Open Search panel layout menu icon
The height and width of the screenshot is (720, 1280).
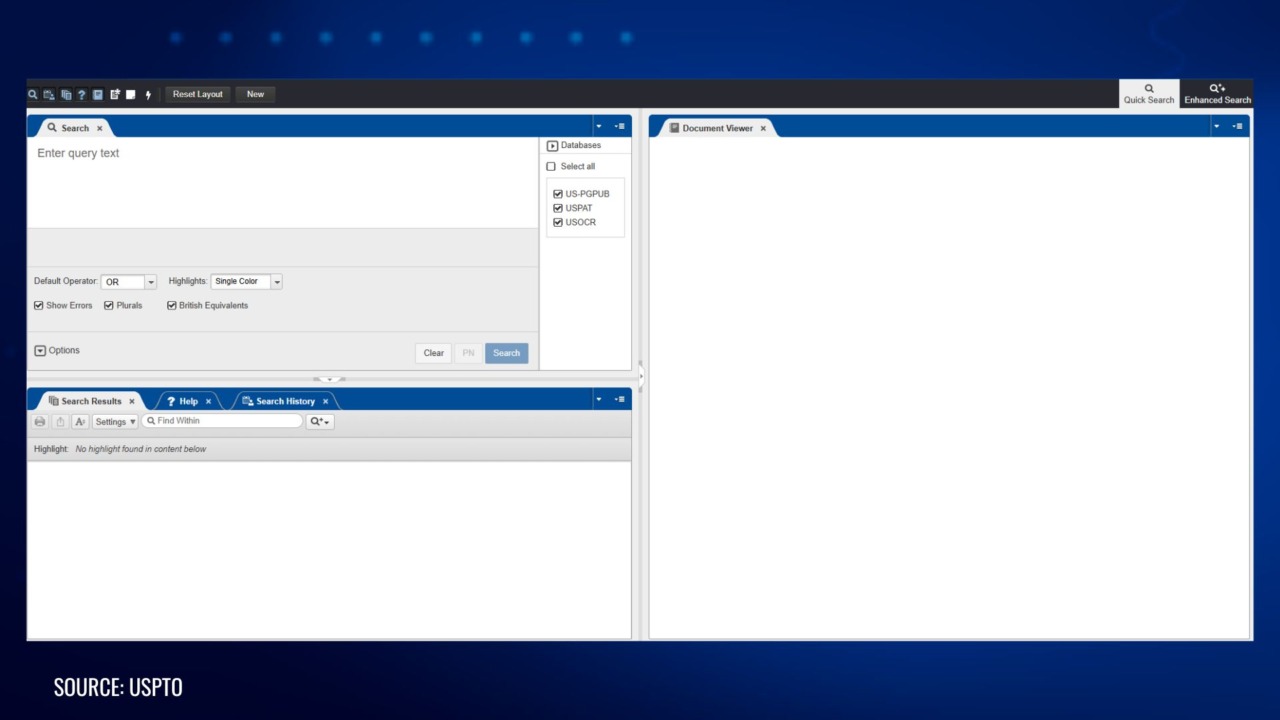(x=620, y=126)
